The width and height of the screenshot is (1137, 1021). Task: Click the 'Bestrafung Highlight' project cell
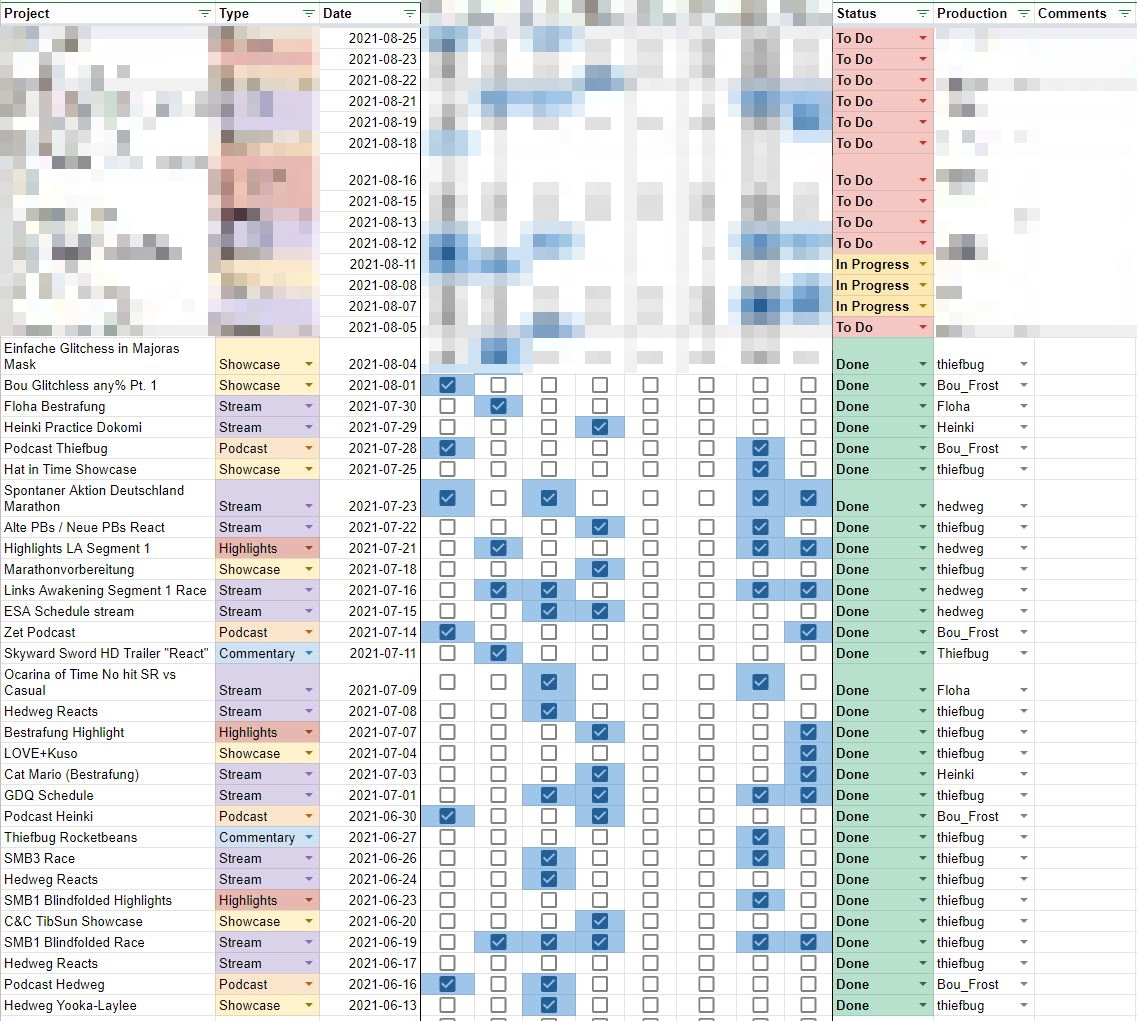[x=107, y=732]
